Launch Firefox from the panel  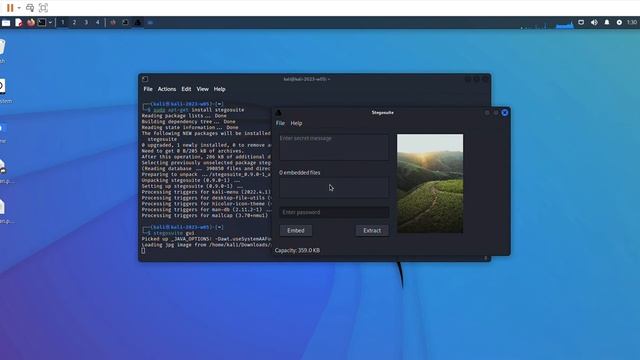(x=31, y=22)
